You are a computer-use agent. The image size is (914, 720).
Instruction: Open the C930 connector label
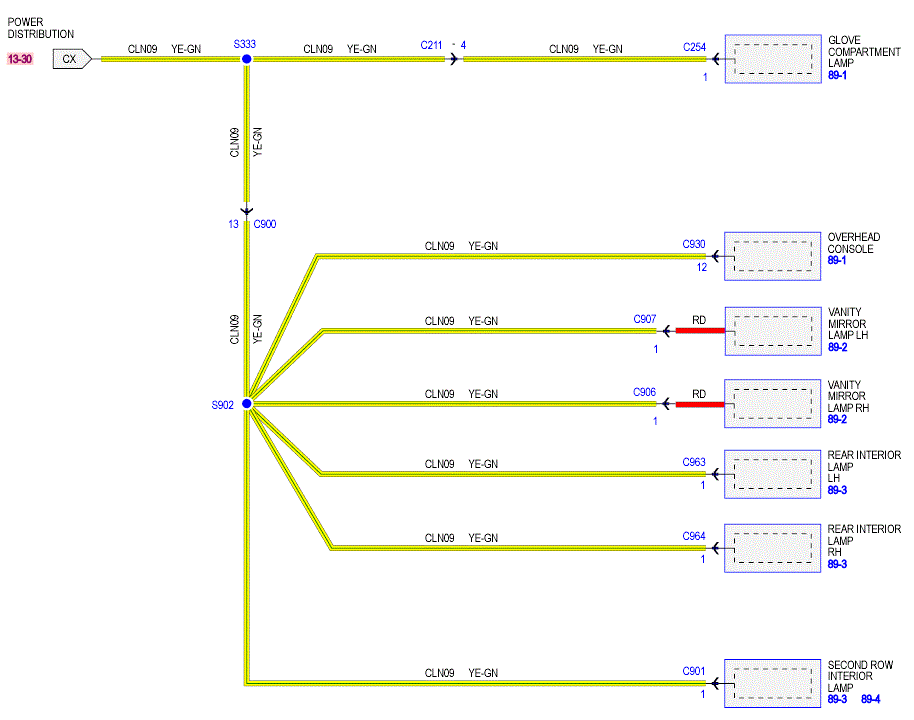point(694,244)
